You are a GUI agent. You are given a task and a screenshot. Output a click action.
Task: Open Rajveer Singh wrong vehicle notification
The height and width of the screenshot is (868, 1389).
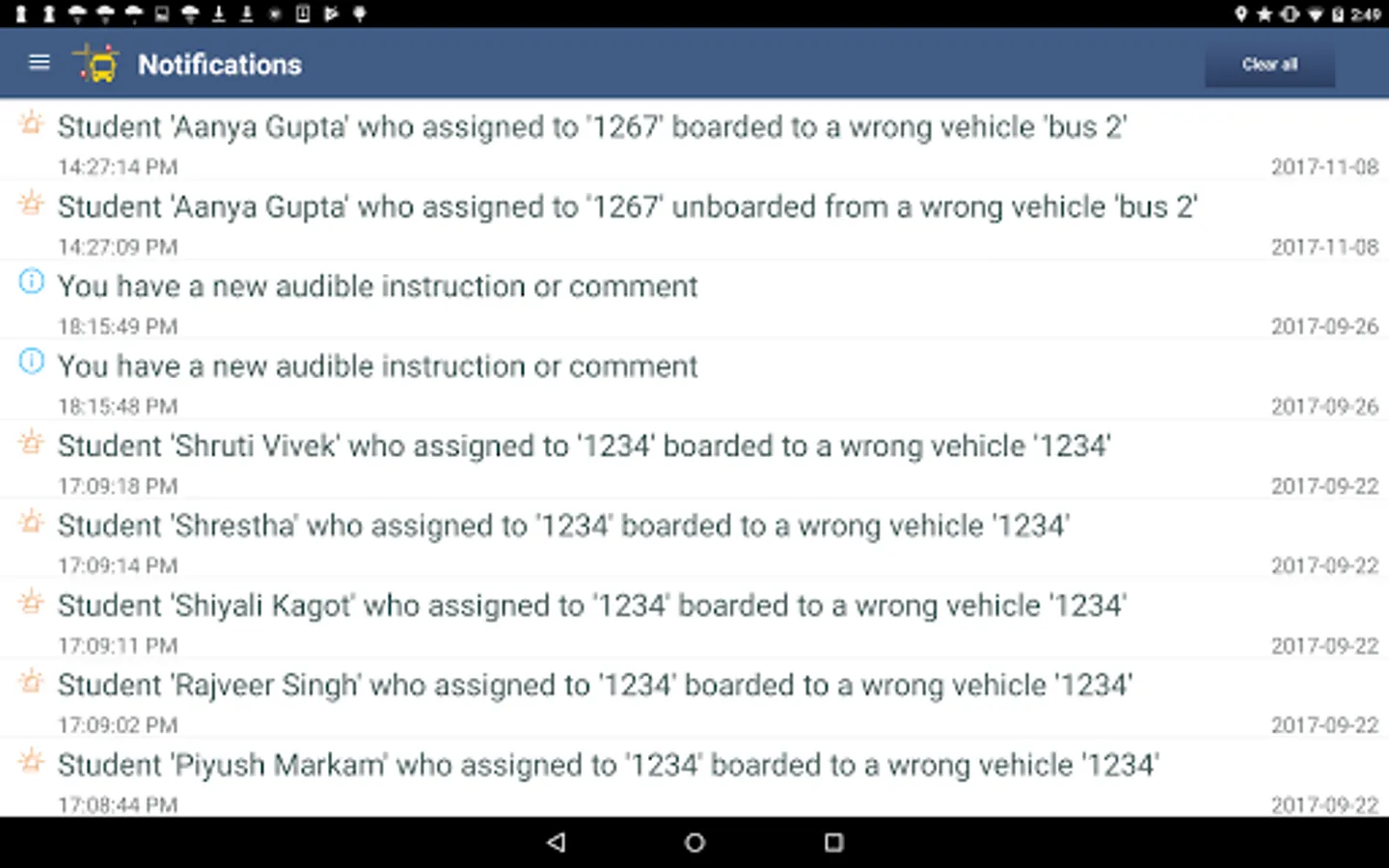click(694, 698)
